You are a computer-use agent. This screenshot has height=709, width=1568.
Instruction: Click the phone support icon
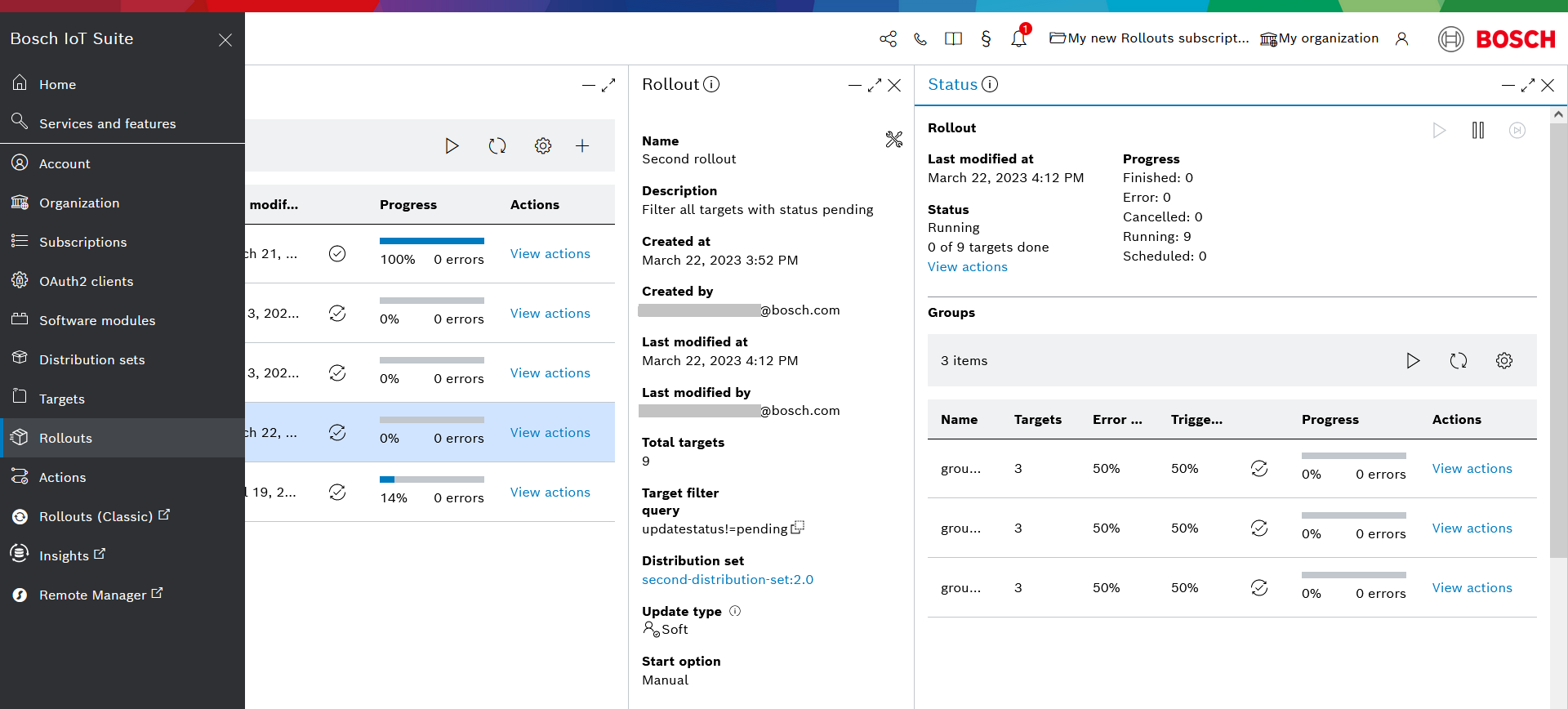(920, 38)
